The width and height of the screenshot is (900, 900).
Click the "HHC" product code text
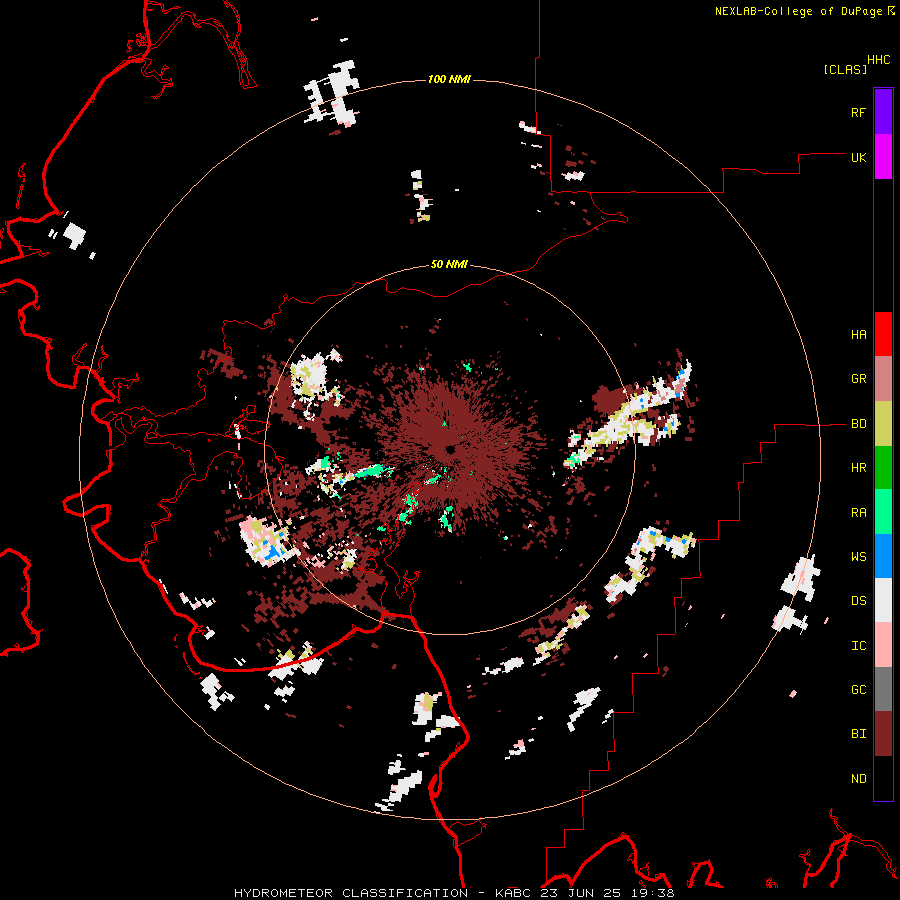pos(878,60)
